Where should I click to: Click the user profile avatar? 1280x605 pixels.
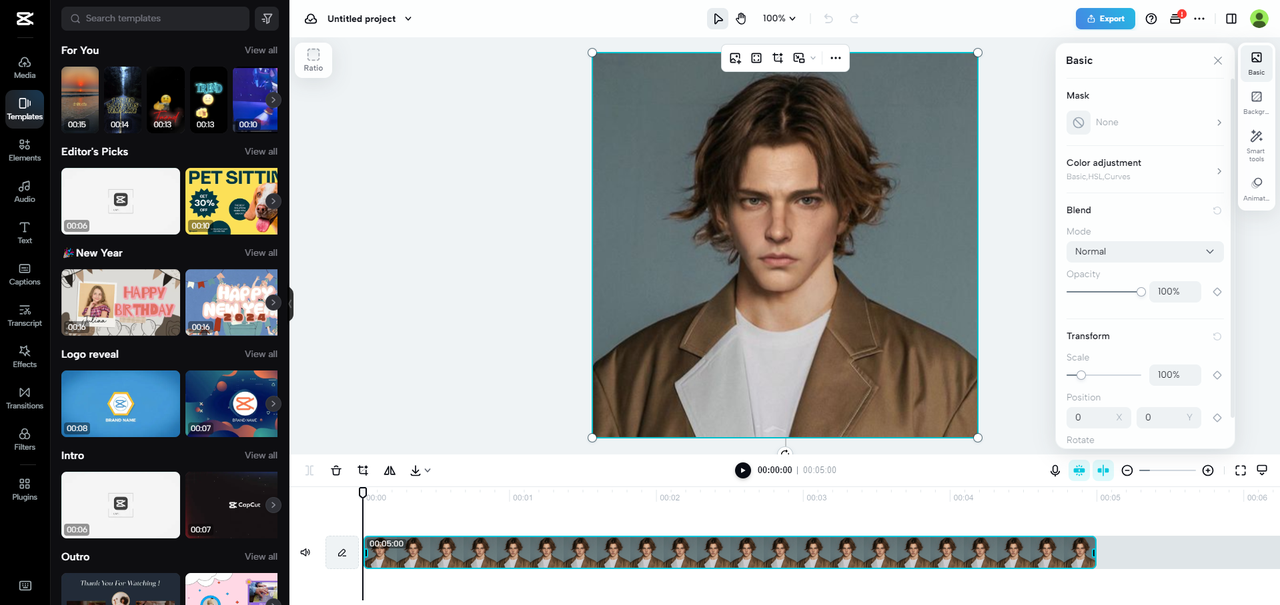pos(1259,18)
